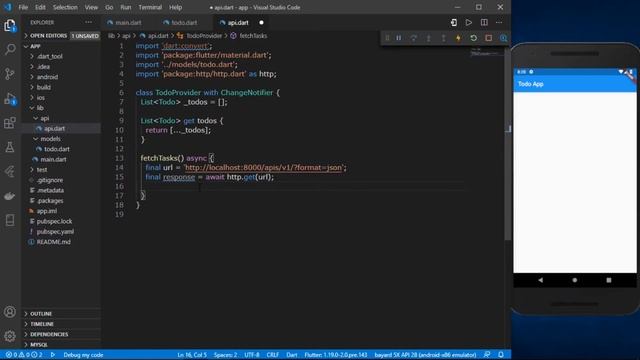Click Ln 16, Col 5 cursor position
The height and width of the screenshot is (360, 640).
192,355
